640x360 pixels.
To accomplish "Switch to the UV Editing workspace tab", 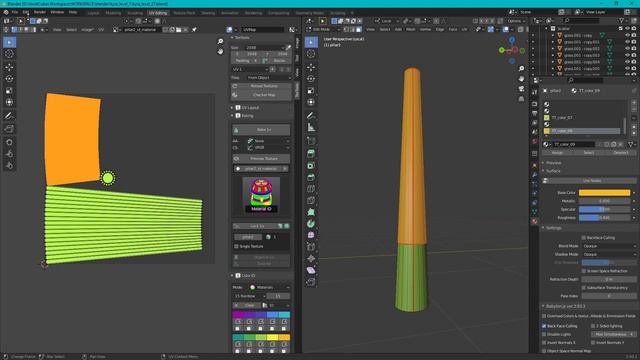I will point(158,13).
